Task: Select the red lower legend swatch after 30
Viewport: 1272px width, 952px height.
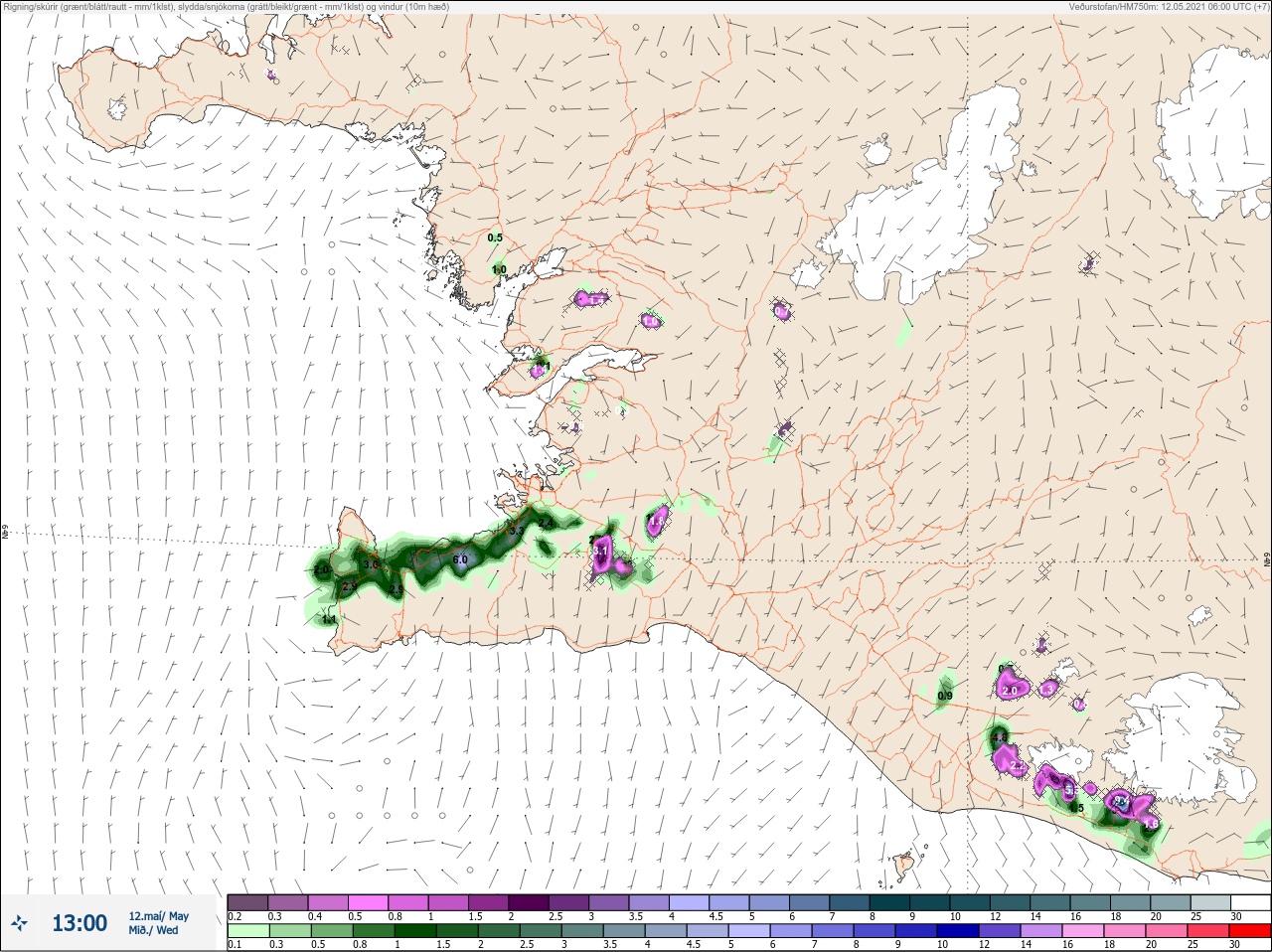Action: (x=1251, y=931)
